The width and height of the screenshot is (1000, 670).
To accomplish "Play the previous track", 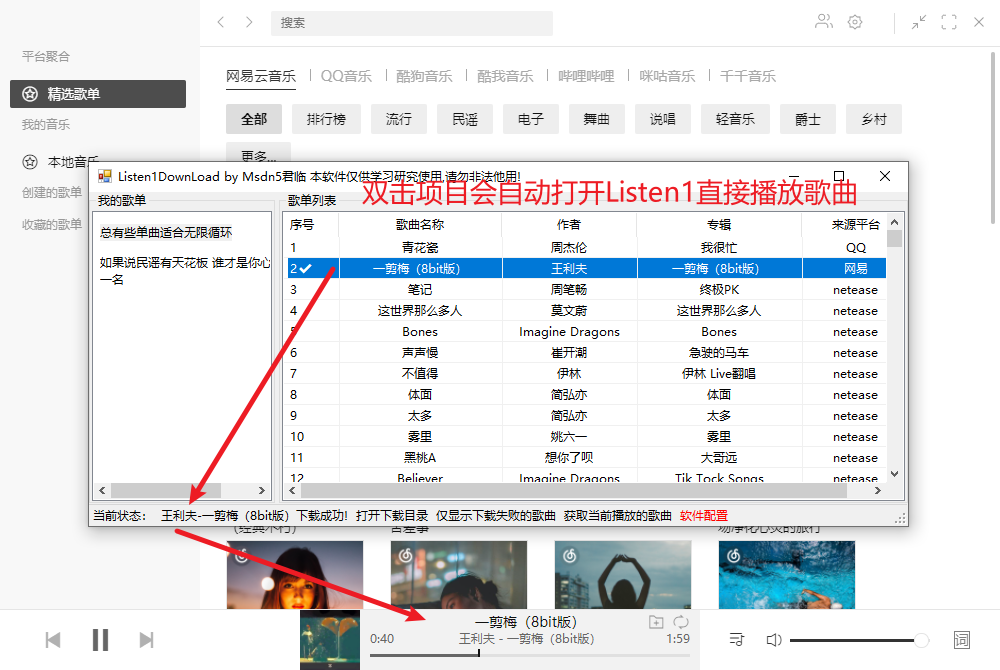I will (53, 640).
